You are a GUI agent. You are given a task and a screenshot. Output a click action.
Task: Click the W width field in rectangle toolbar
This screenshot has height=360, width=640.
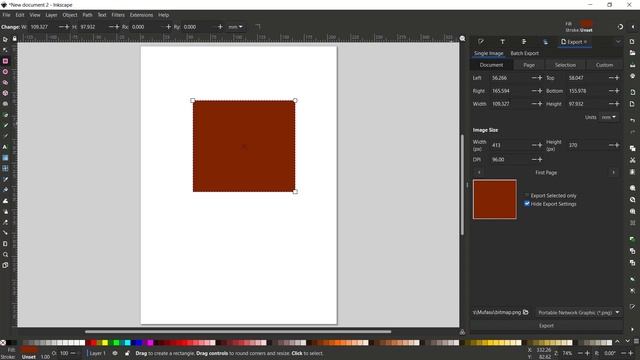(x=43, y=27)
